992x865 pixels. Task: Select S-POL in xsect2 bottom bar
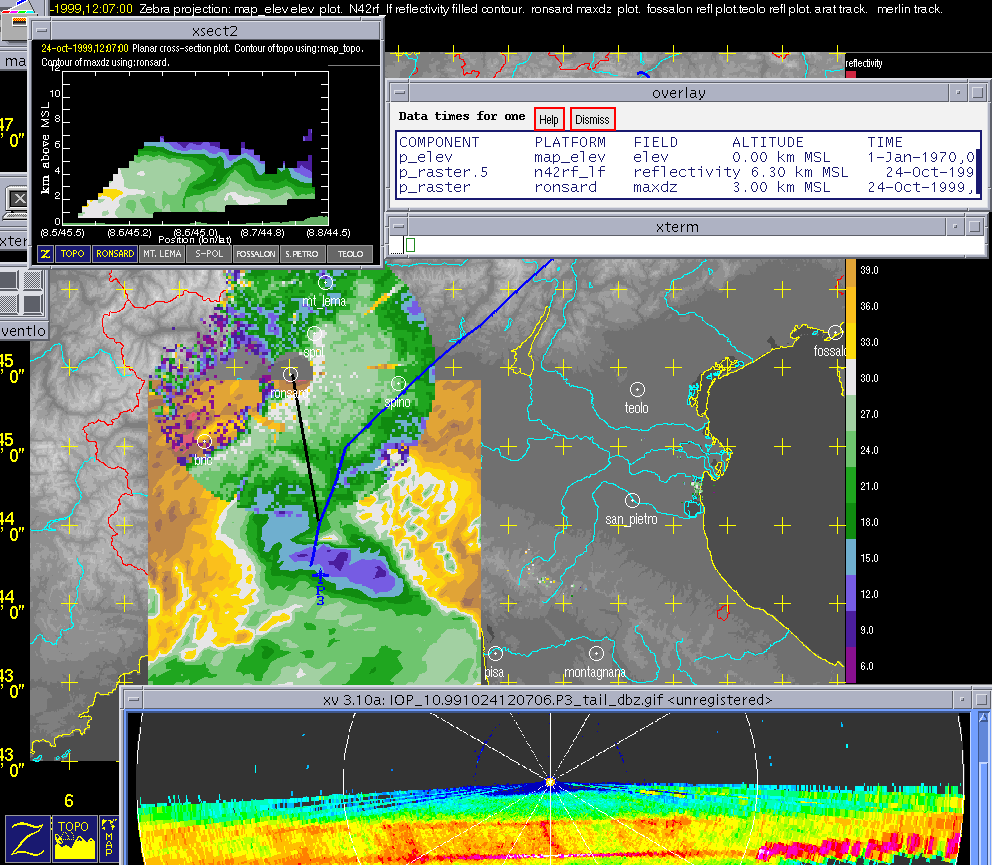tap(208, 254)
